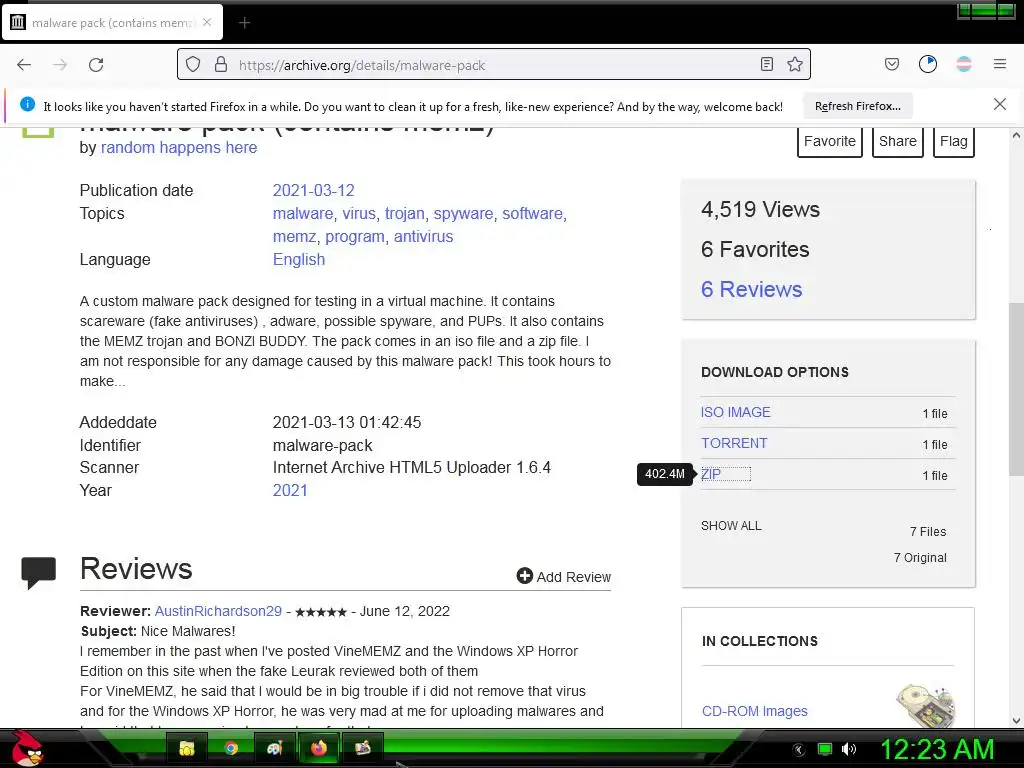
Task: Open the Firefox extension icon with blue circle
Action: pyautogui.click(x=927, y=64)
